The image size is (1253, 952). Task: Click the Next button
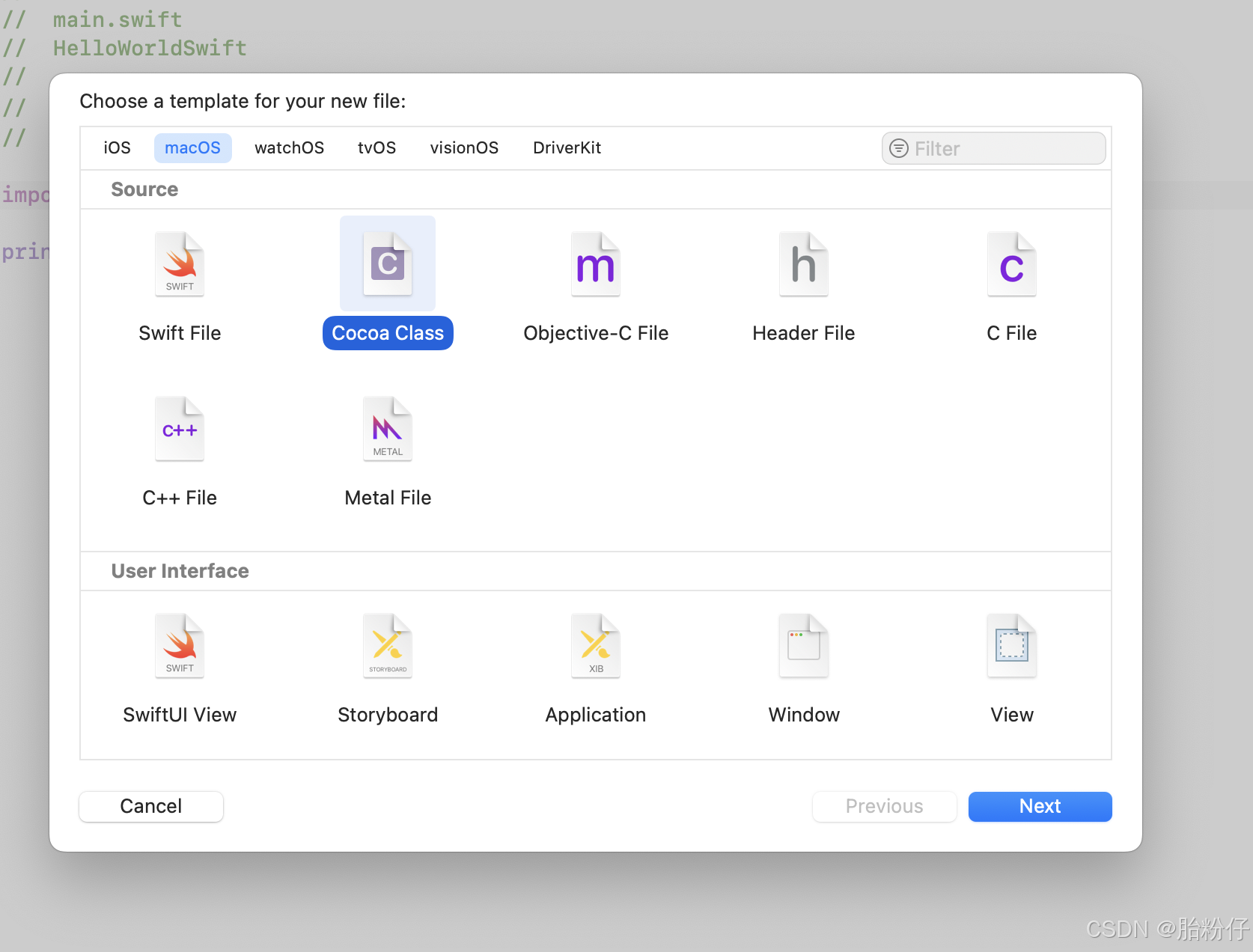coord(1040,806)
